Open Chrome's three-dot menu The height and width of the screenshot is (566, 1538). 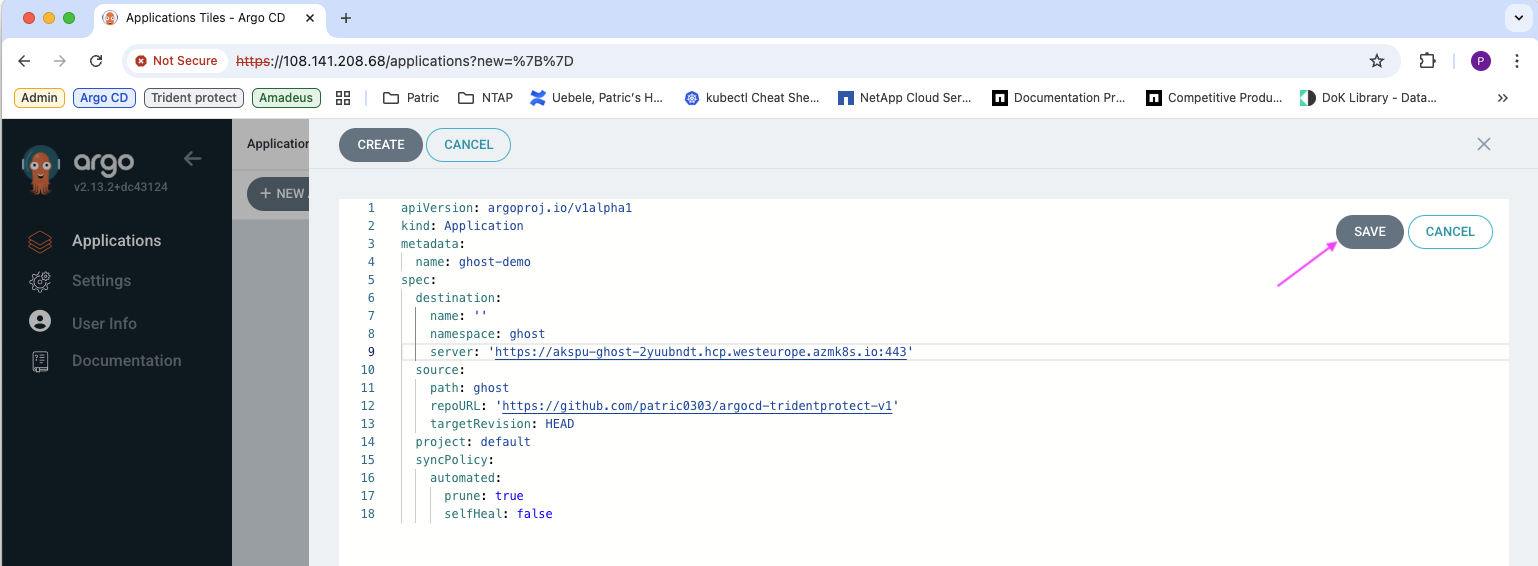tap(1517, 61)
